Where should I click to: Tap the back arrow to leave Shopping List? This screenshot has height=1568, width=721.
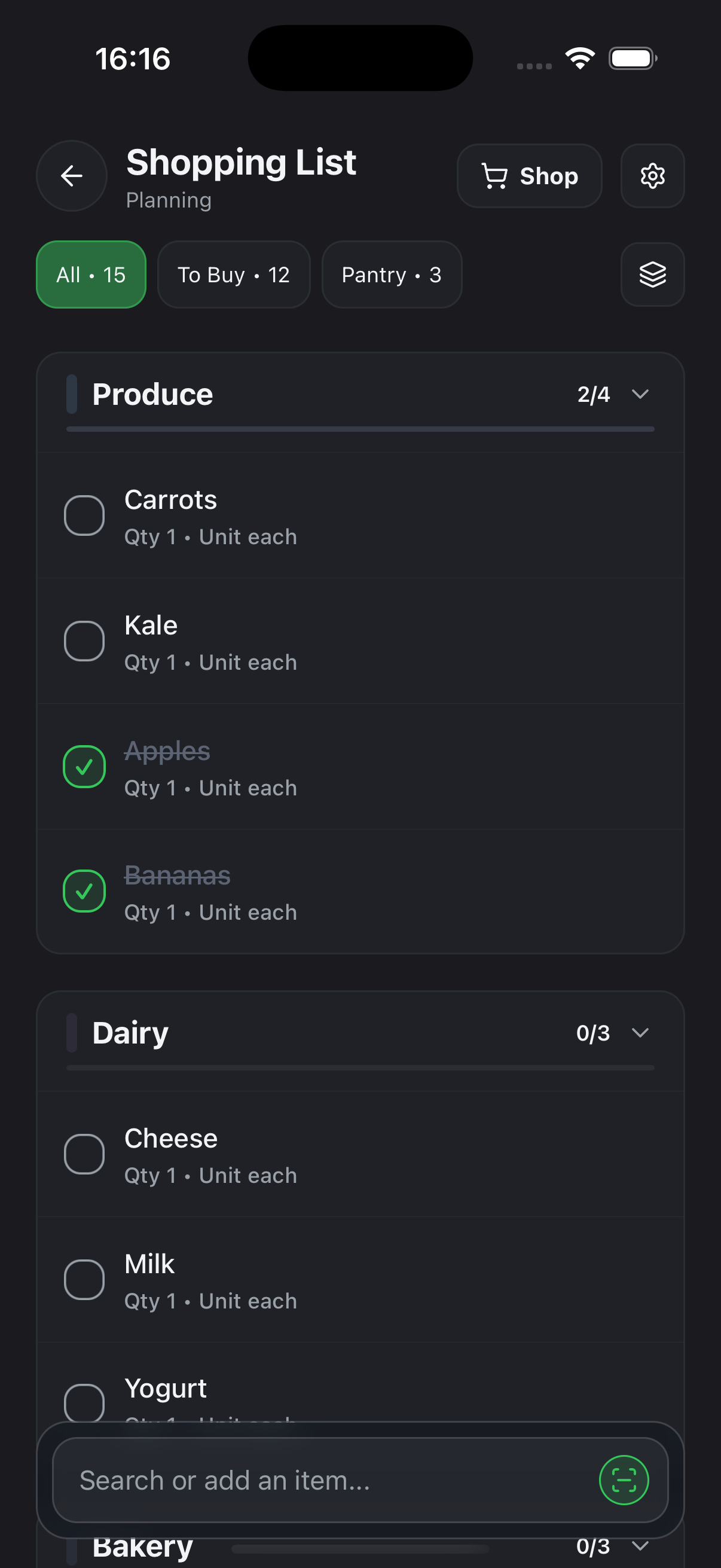71,176
